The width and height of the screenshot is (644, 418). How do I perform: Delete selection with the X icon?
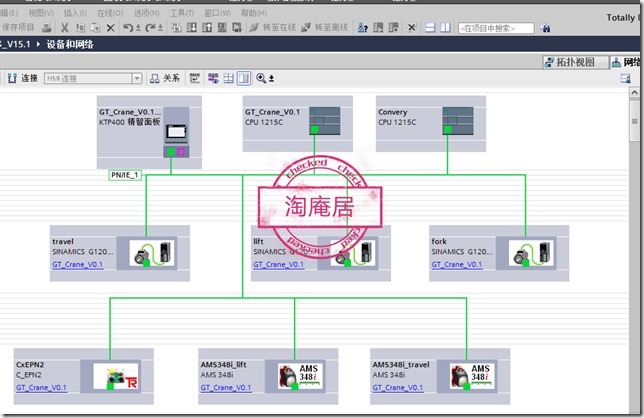110,28
